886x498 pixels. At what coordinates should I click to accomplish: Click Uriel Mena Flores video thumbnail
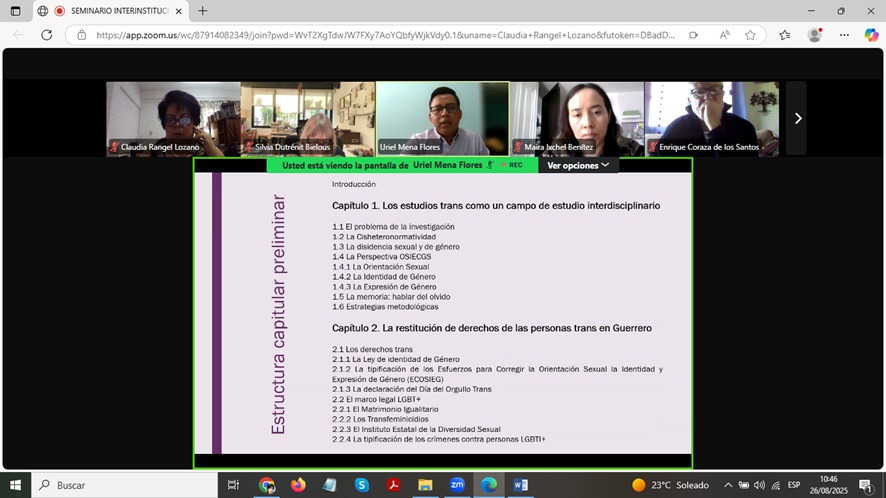coord(442,118)
